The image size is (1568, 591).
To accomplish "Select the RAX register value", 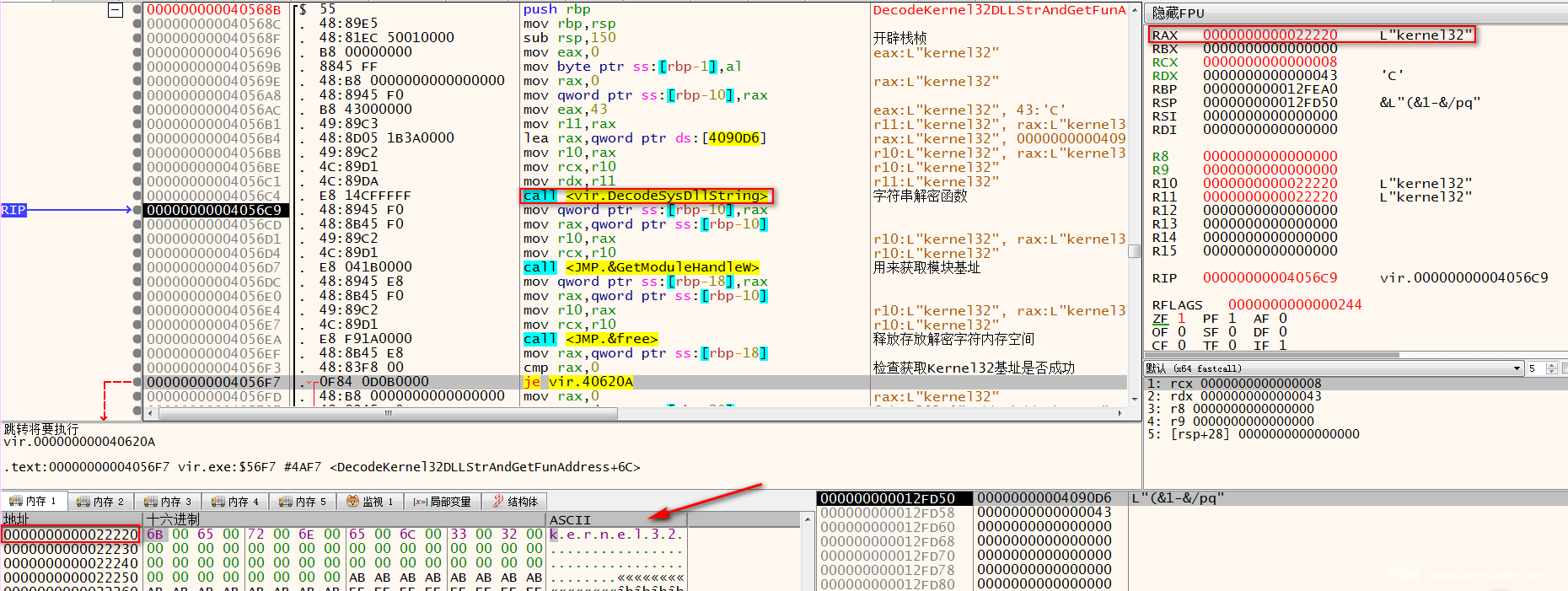I will (x=1270, y=35).
